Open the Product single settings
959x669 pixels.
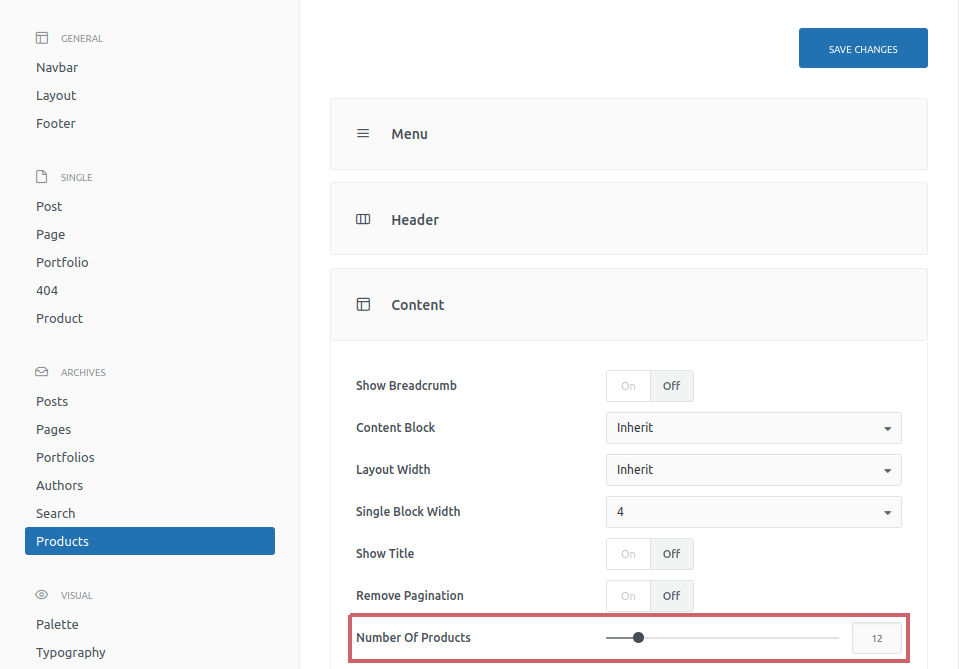point(59,319)
